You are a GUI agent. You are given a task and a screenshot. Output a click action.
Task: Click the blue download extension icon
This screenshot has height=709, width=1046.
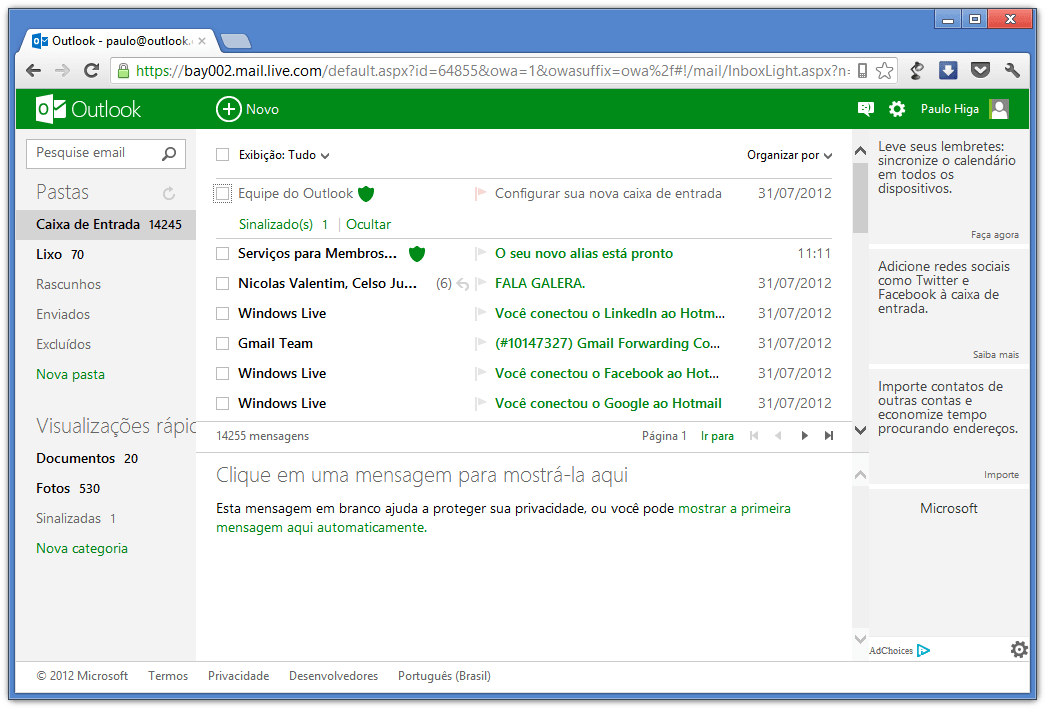point(948,70)
